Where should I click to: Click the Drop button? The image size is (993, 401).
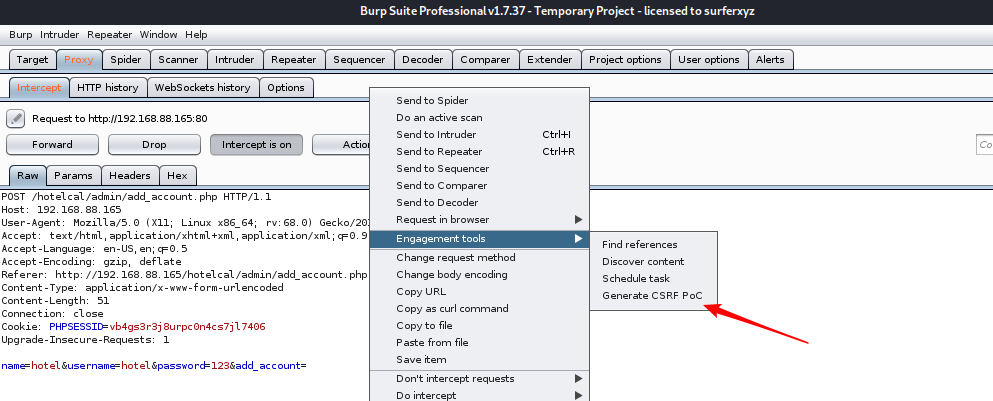pos(154,144)
